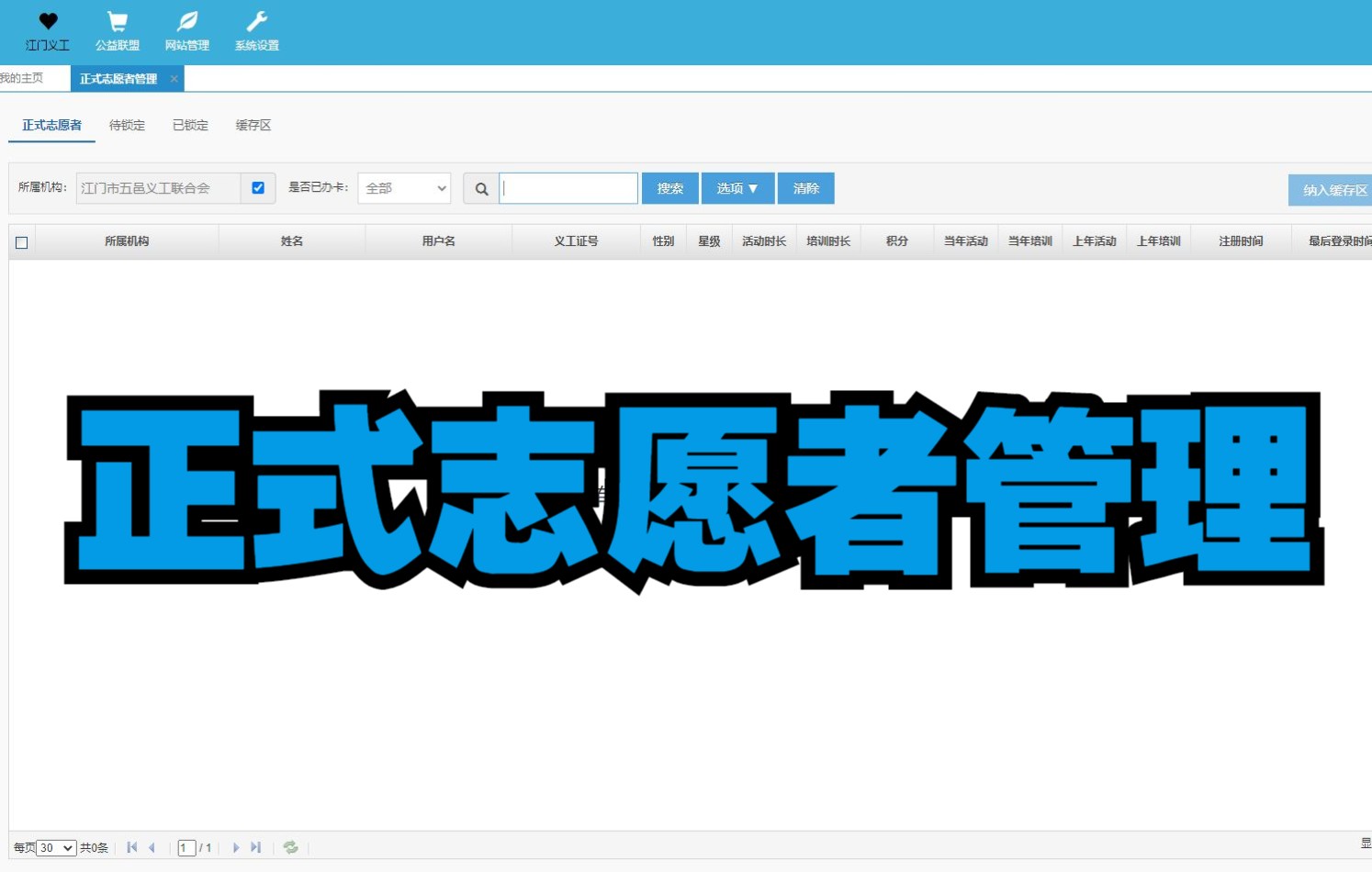Open the 网站管理 leaf icon menu

coord(187,31)
